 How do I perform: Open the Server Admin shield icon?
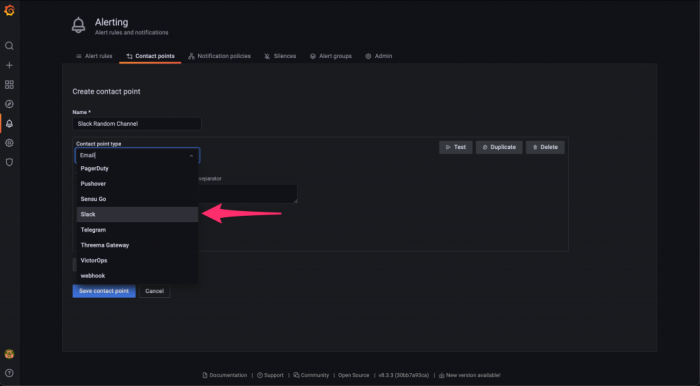coord(9,162)
